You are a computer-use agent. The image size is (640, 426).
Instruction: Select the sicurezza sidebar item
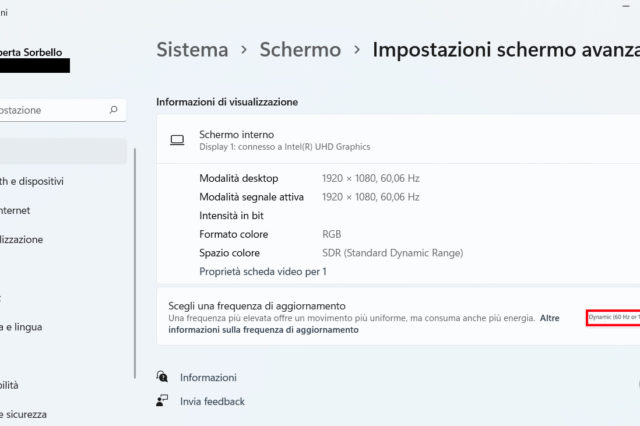(24, 413)
